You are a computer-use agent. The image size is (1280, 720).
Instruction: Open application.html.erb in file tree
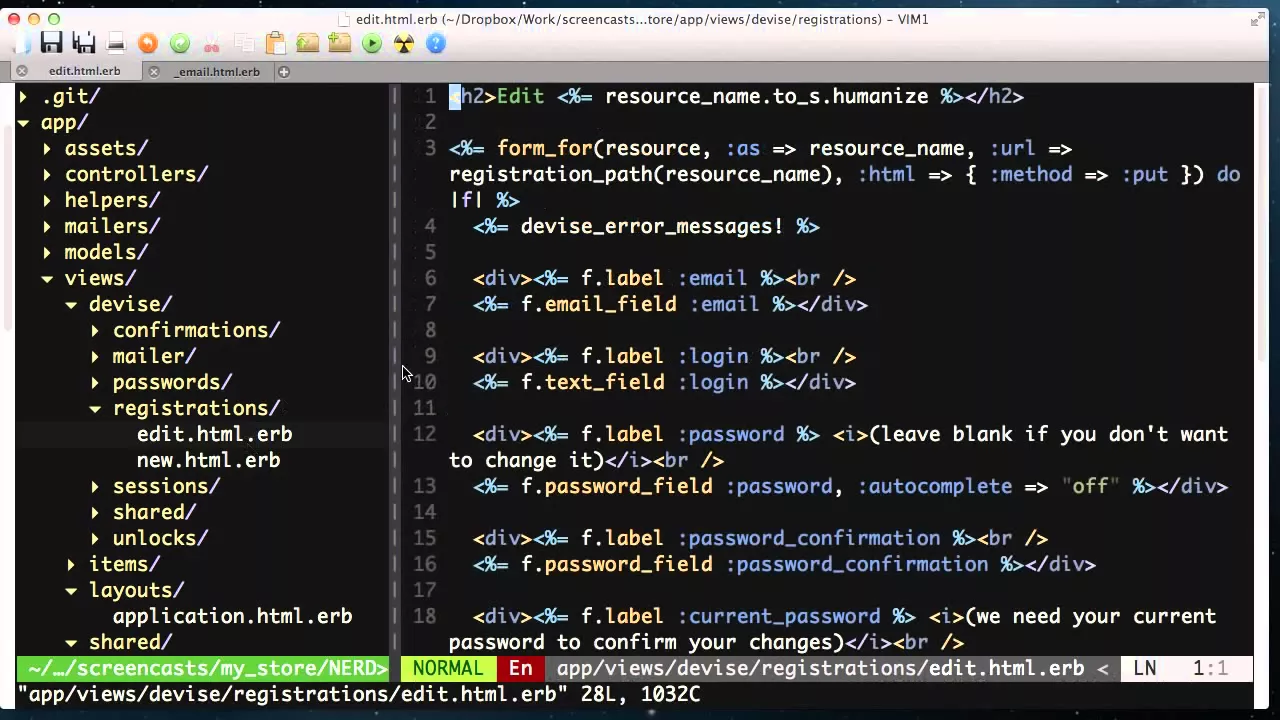click(232, 616)
